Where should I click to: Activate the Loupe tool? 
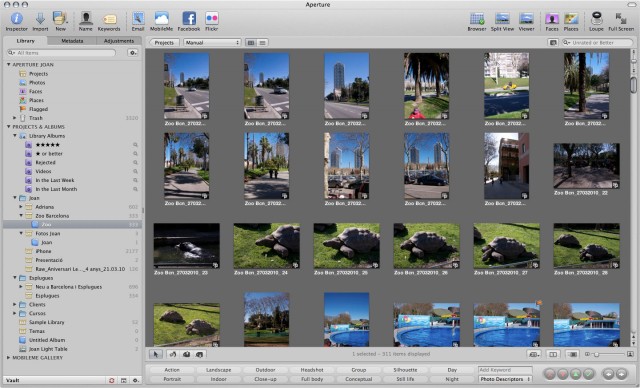[x=596, y=19]
